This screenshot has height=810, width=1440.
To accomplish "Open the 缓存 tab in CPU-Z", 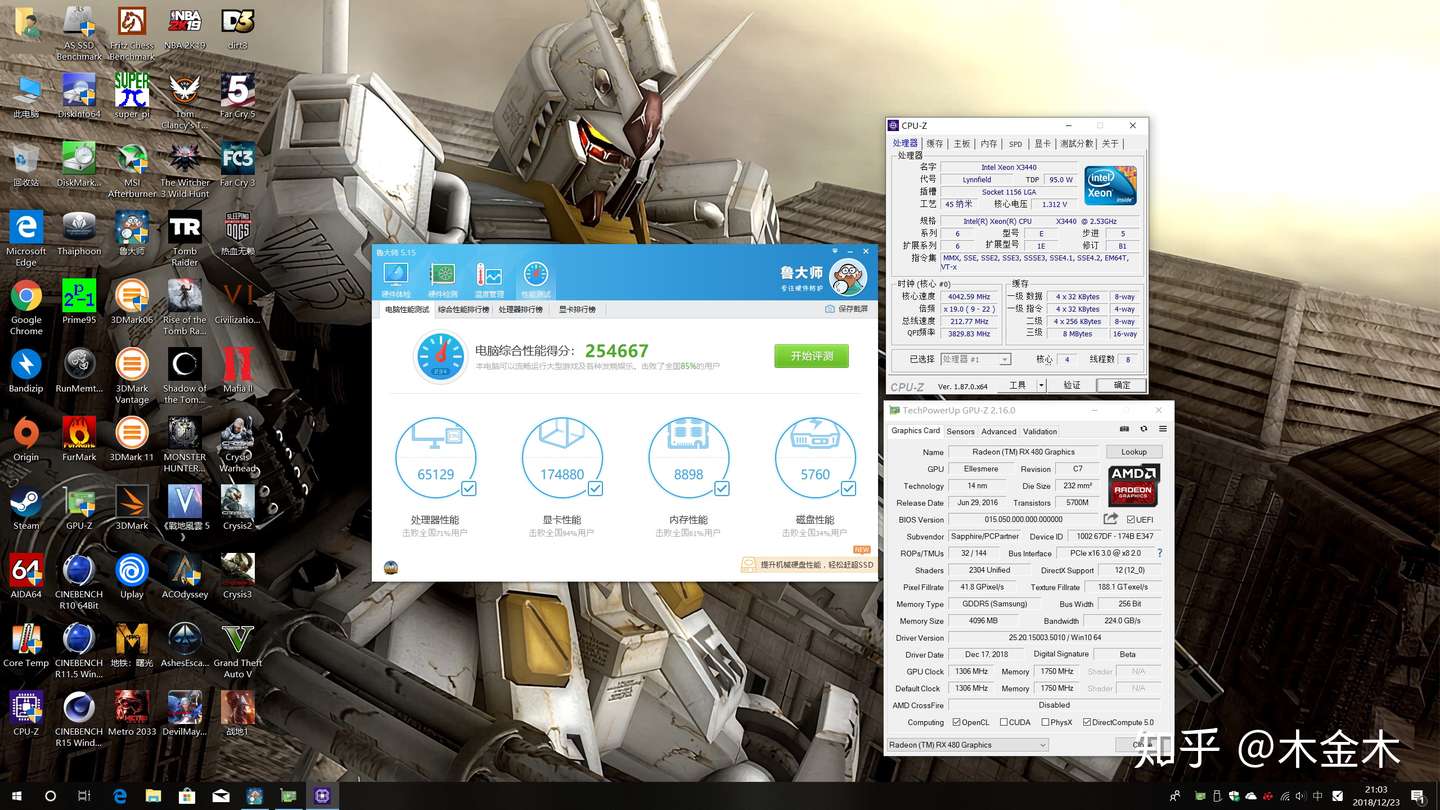I will click(935, 144).
